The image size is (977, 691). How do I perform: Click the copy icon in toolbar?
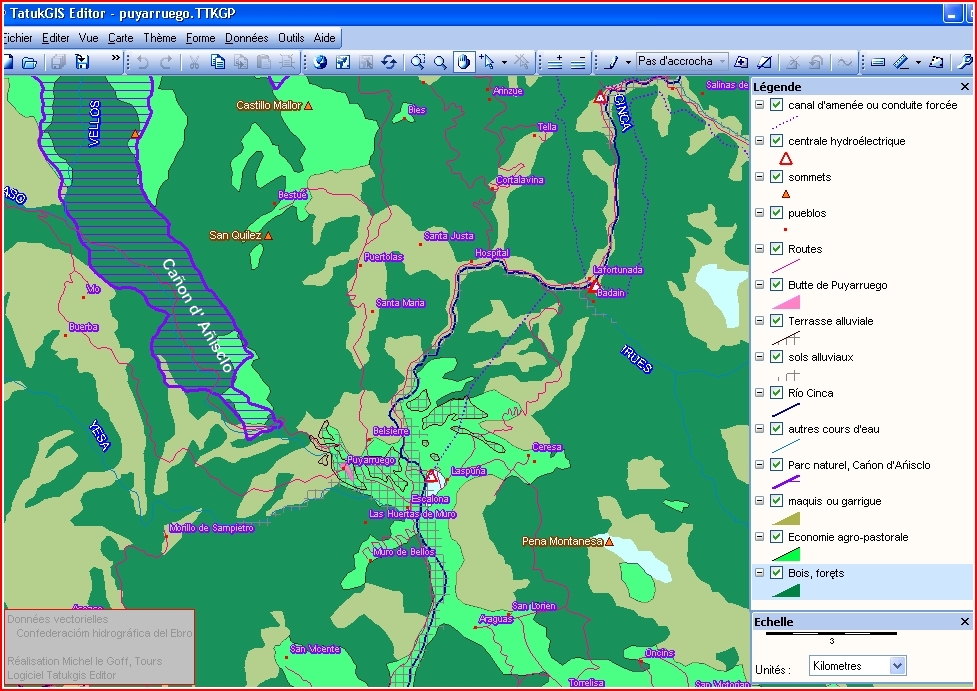[x=218, y=62]
